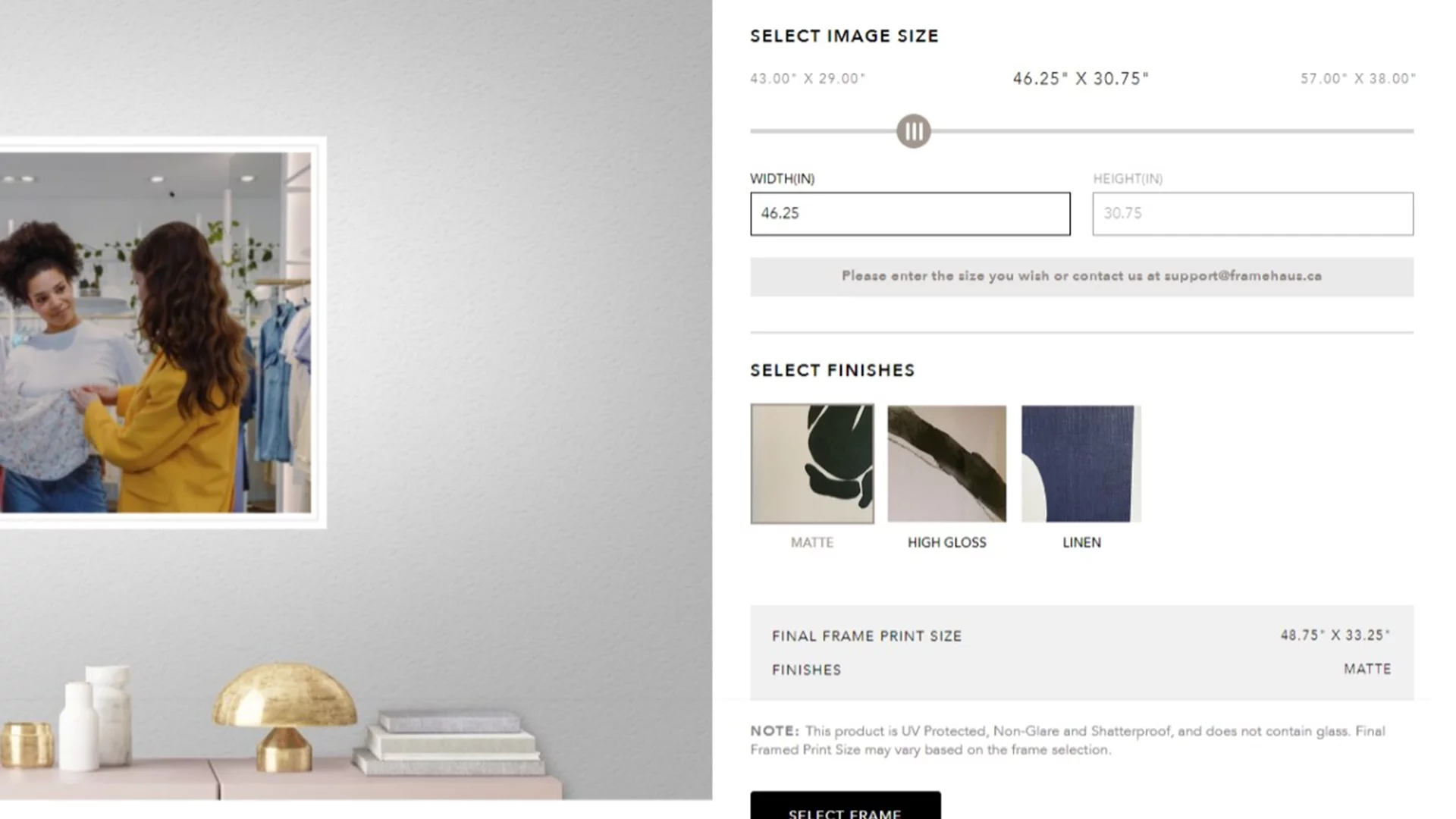Click the HEIGHT(IN) input field

point(1253,214)
